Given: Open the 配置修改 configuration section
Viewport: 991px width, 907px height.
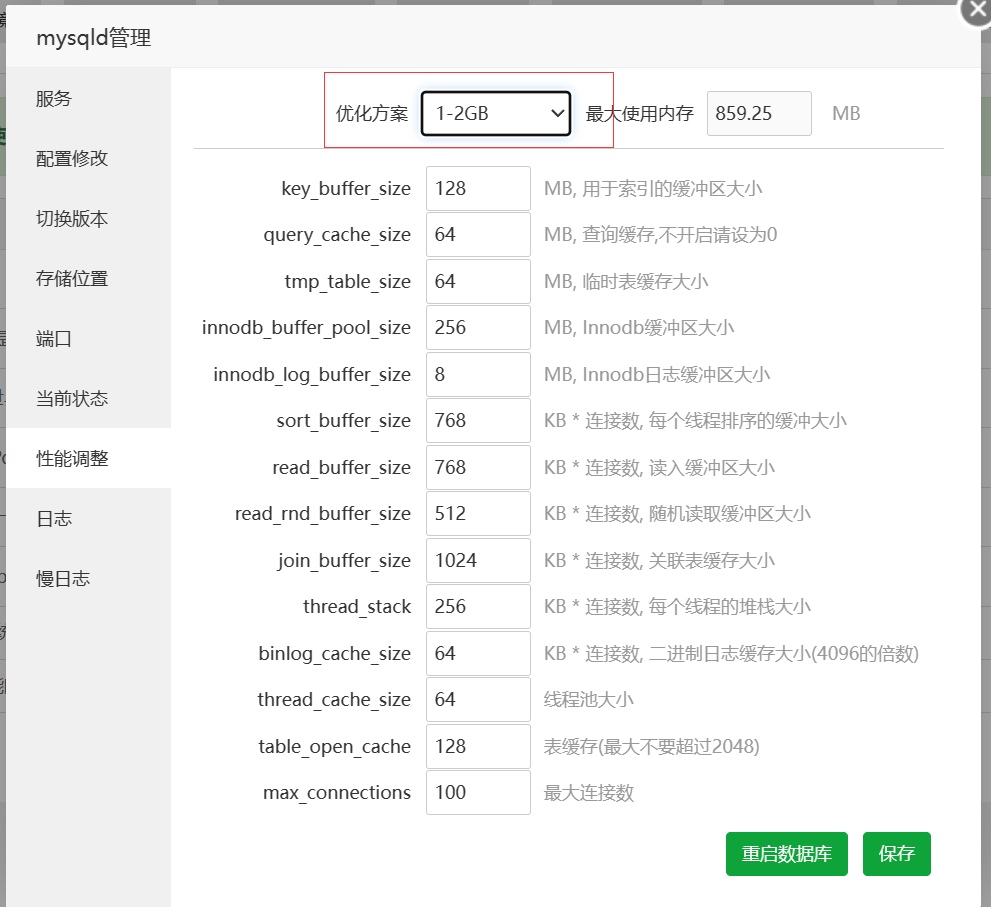Looking at the screenshot, I should [64, 158].
